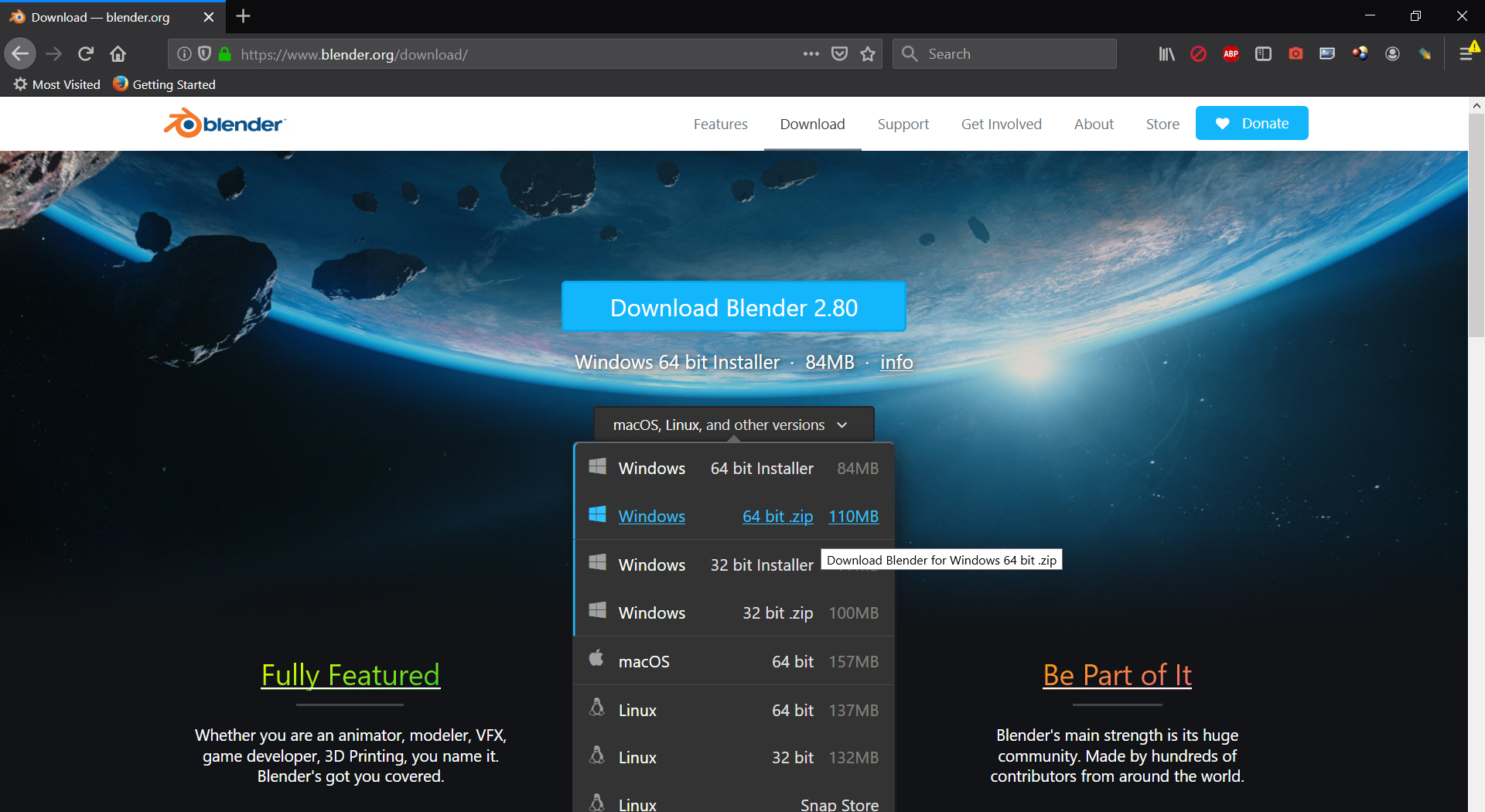Close the Download — blender.org tab
The image size is (1485, 812).
pos(208,17)
